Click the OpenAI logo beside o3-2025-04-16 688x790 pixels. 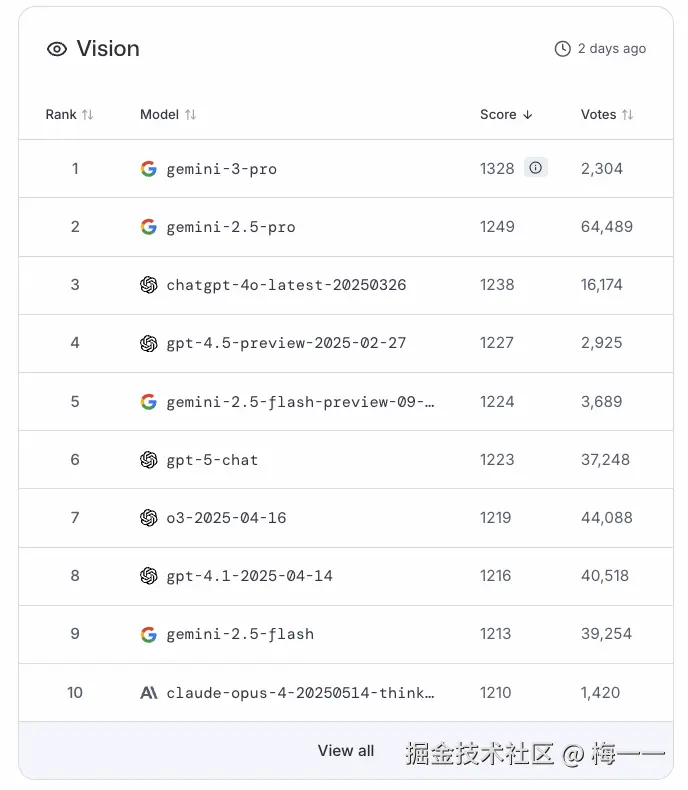(x=149, y=518)
